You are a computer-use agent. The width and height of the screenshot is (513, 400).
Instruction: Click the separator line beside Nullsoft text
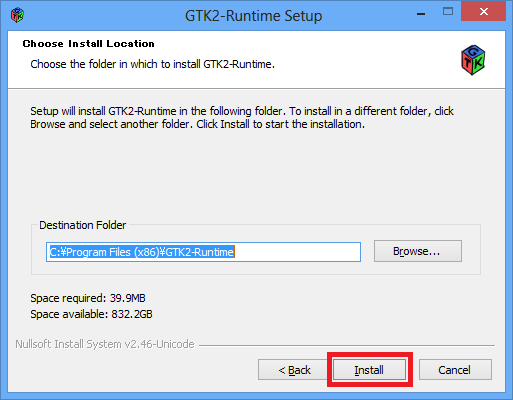click(347, 345)
